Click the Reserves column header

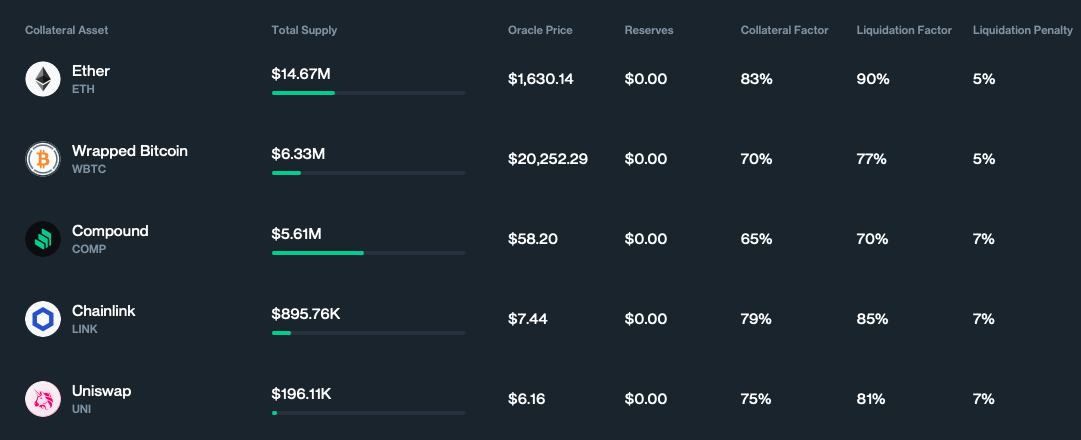tap(649, 30)
